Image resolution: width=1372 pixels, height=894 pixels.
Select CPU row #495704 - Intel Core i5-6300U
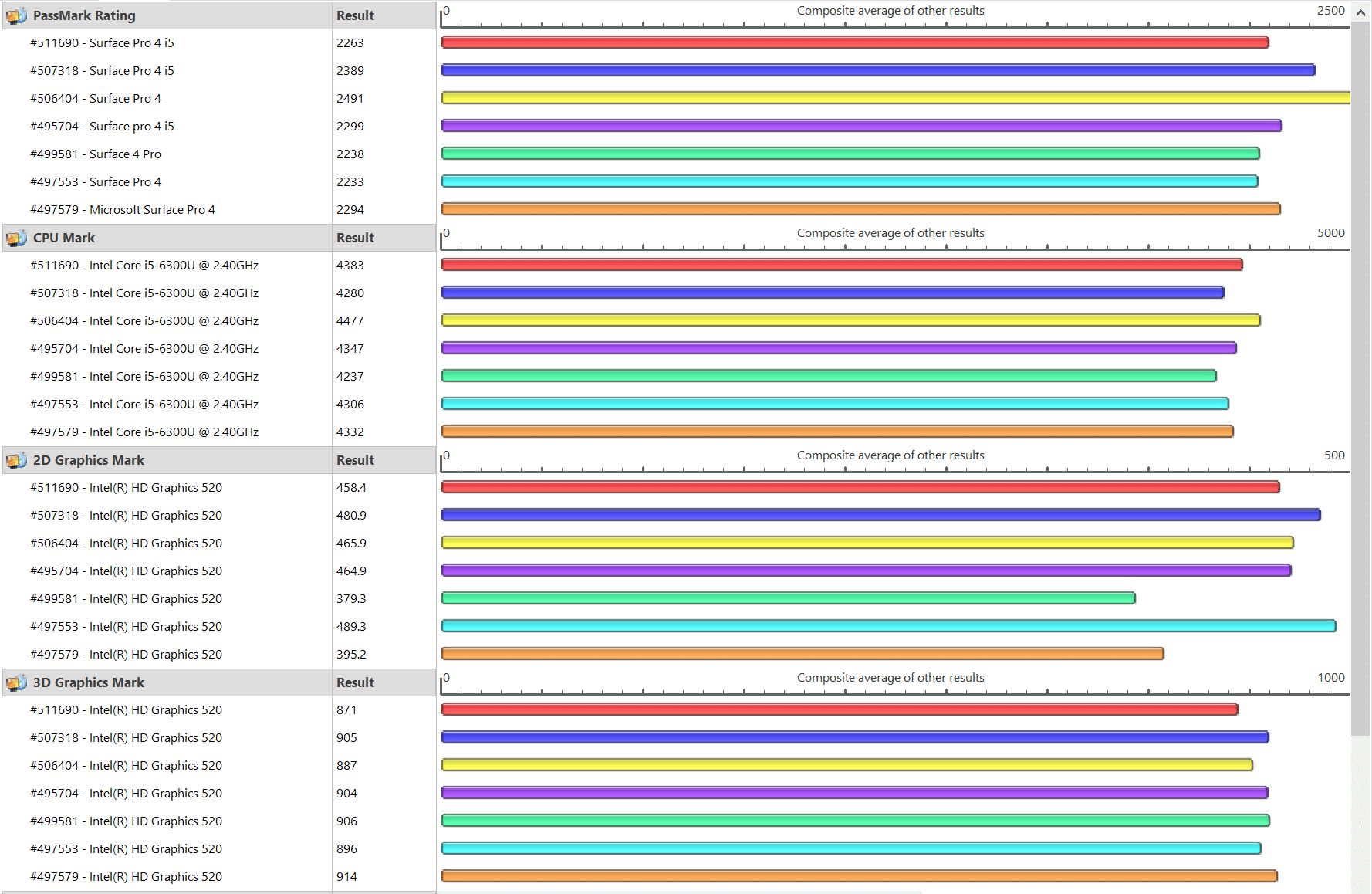pos(144,349)
